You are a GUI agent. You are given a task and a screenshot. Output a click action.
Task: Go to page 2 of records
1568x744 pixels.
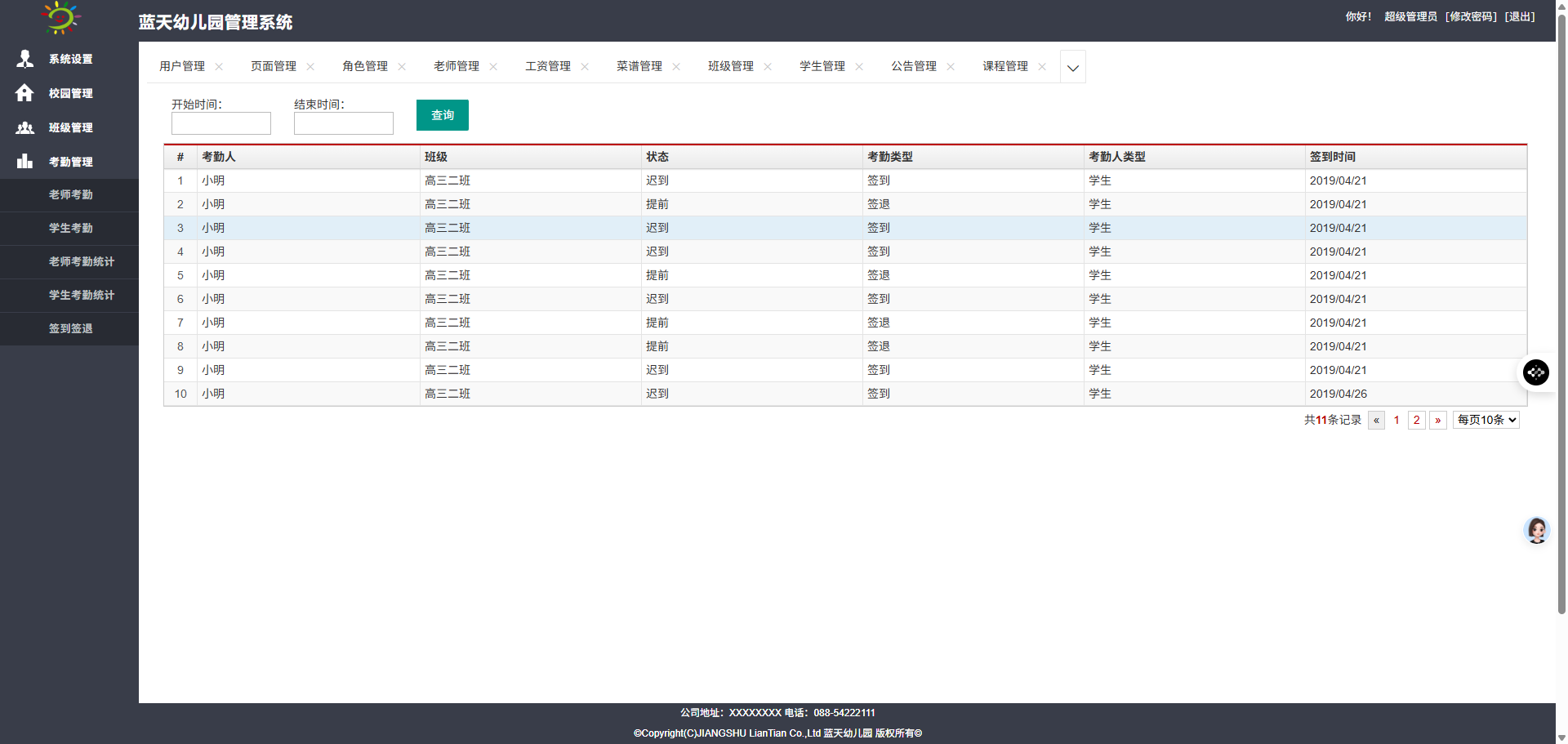(1416, 420)
